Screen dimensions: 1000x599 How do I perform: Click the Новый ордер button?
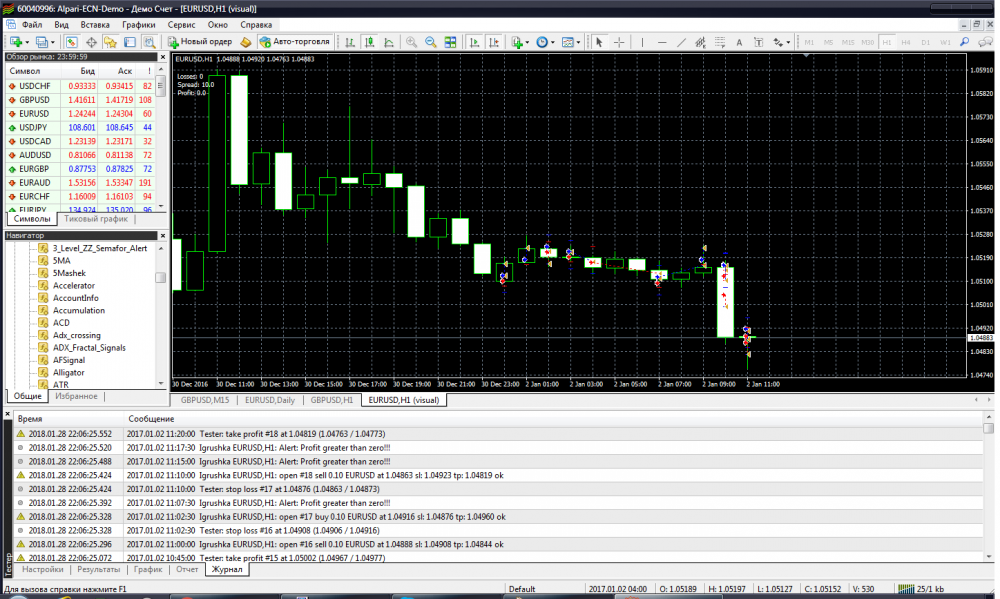coord(200,42)
